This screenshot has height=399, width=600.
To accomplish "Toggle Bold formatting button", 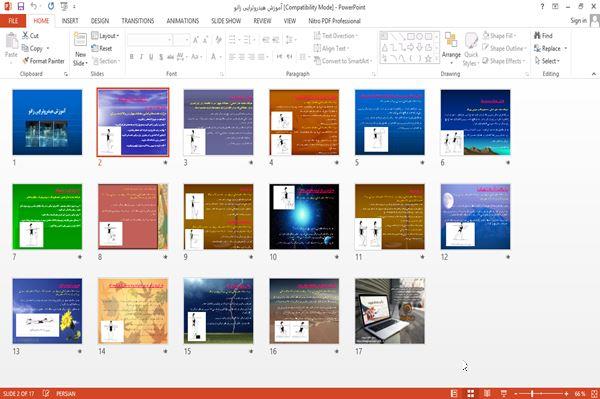I will [132, 57].
